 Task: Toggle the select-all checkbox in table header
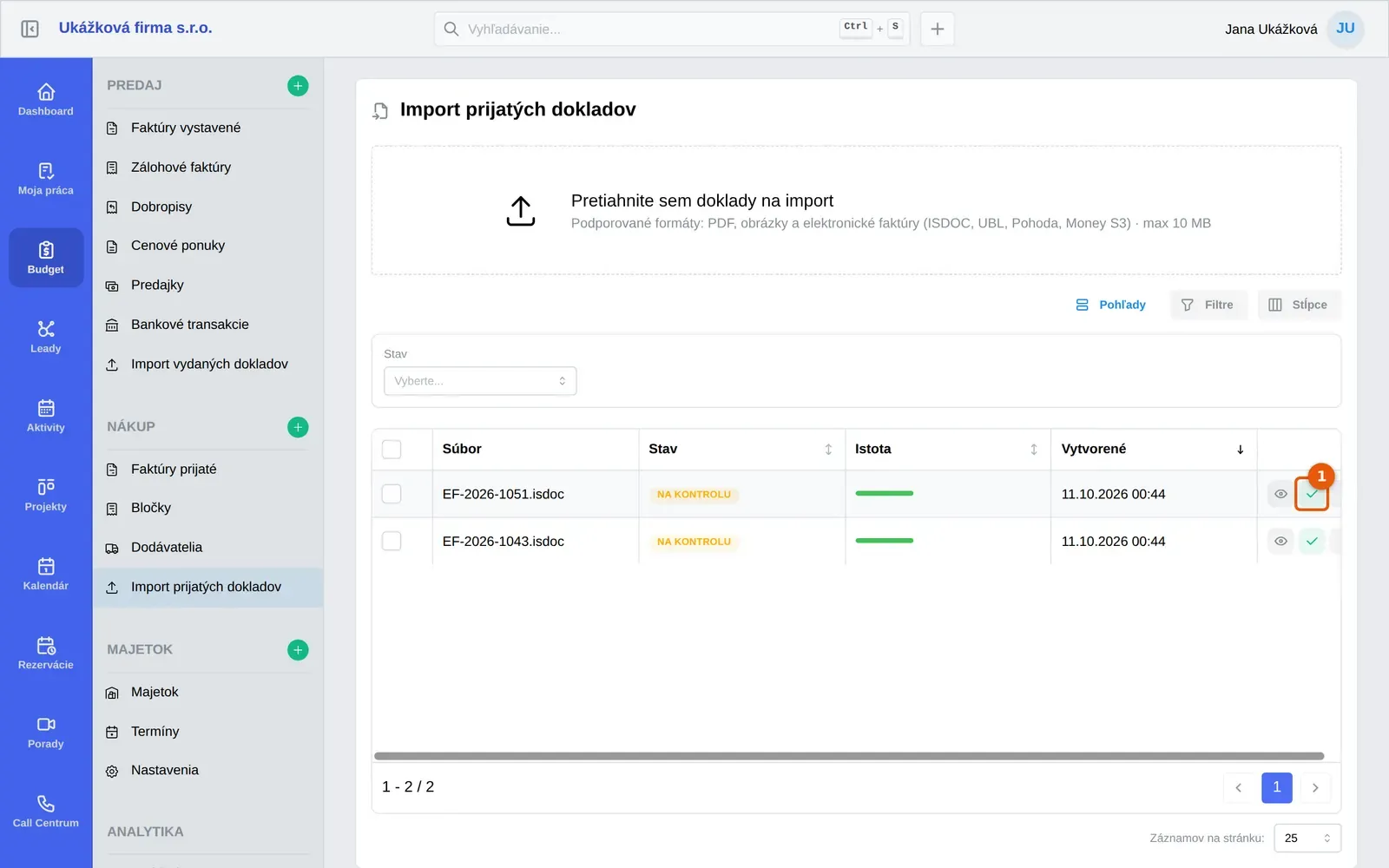[x=392, y=449]
